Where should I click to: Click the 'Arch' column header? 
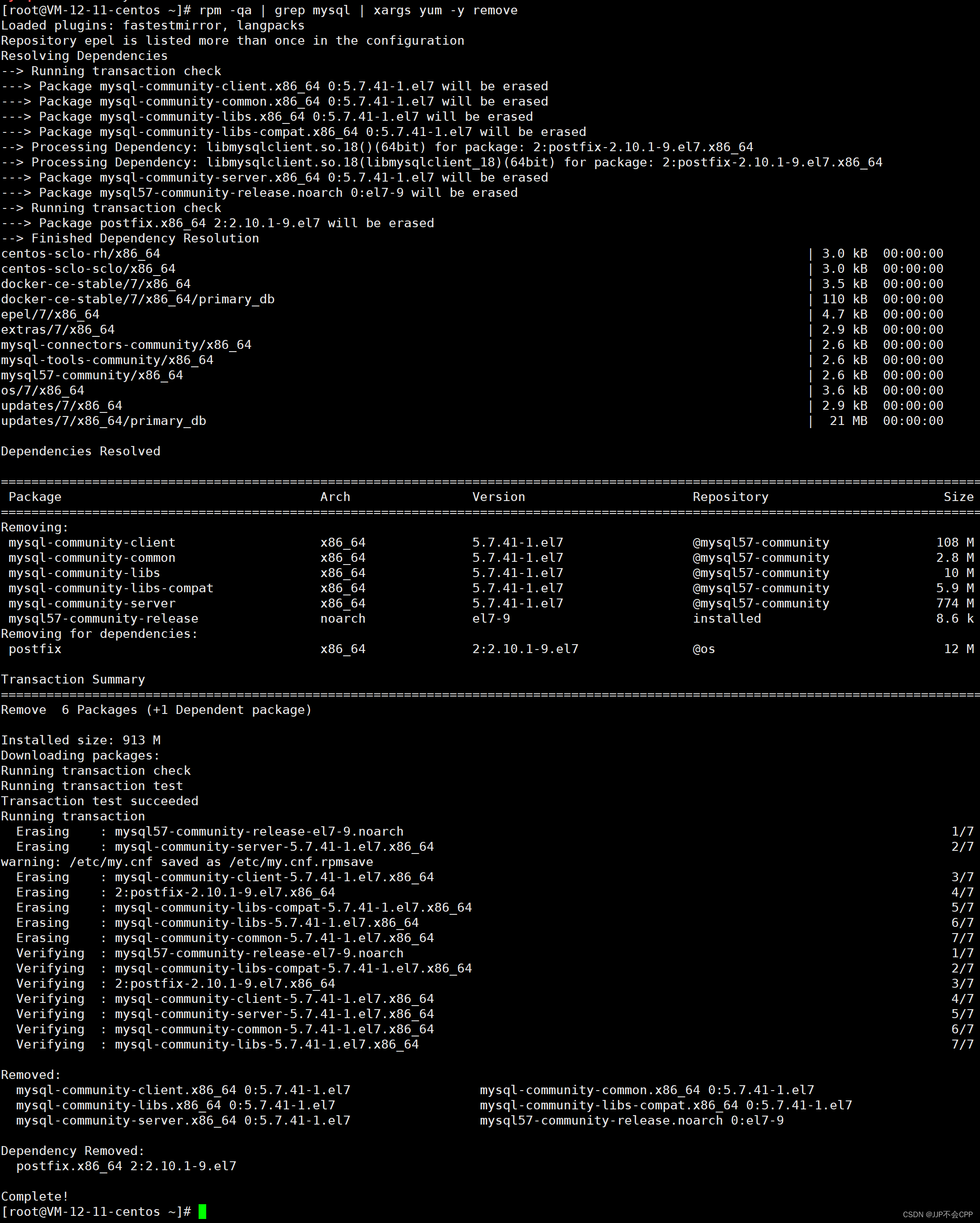click(335, 497)
